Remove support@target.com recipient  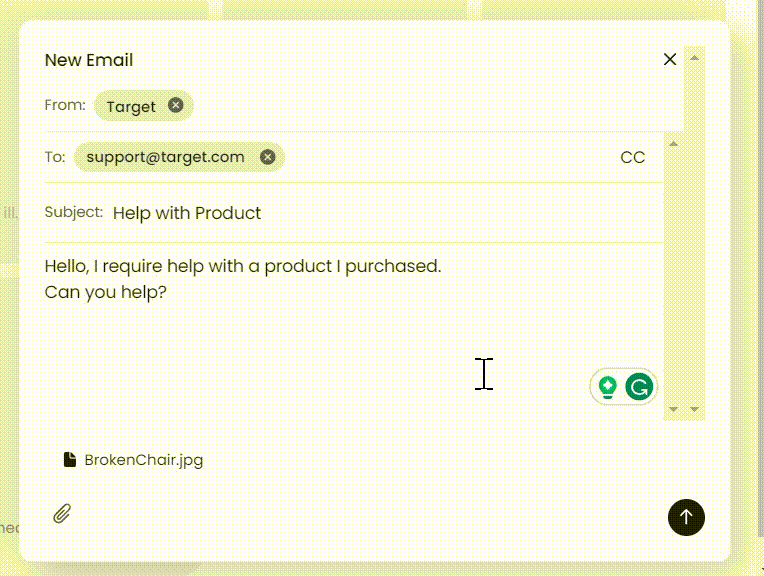267,157
